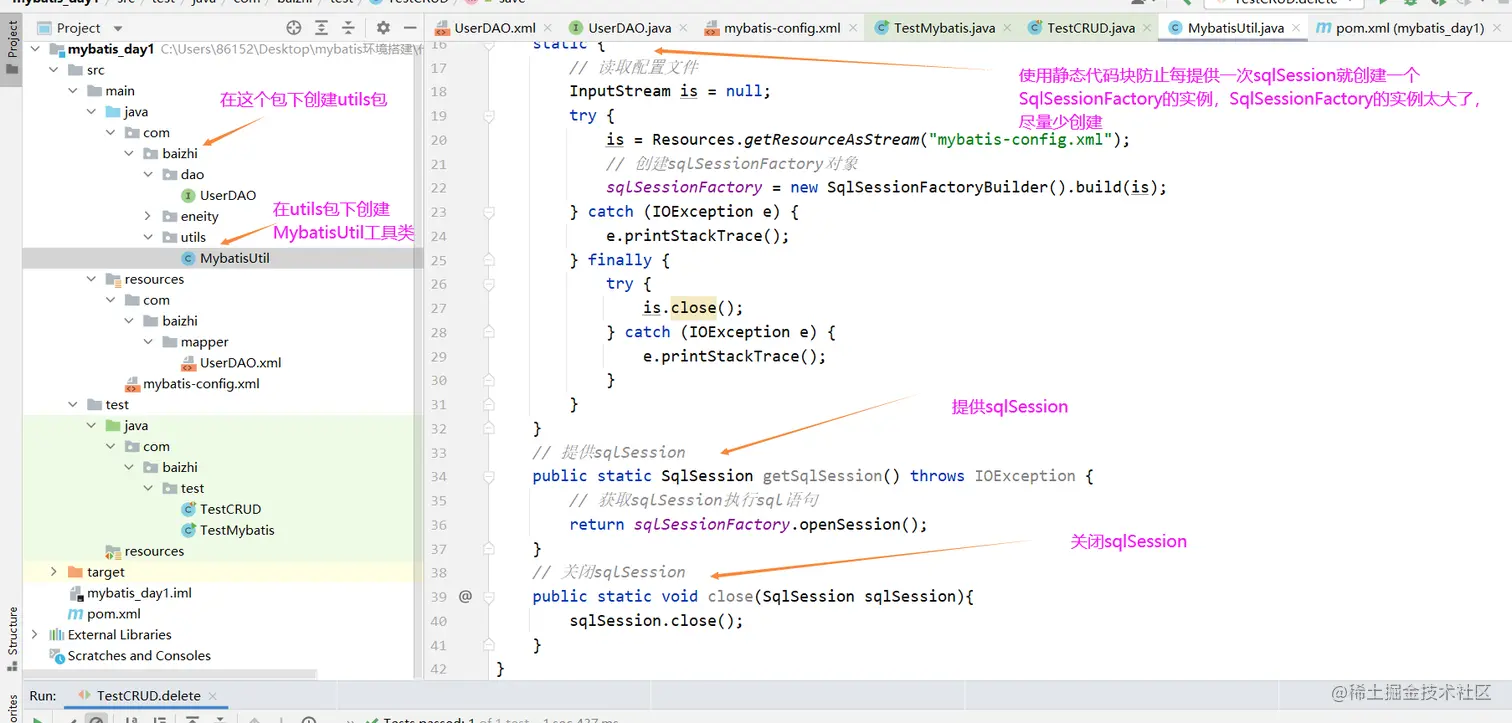Expand the target folder node

pos(54,572)
